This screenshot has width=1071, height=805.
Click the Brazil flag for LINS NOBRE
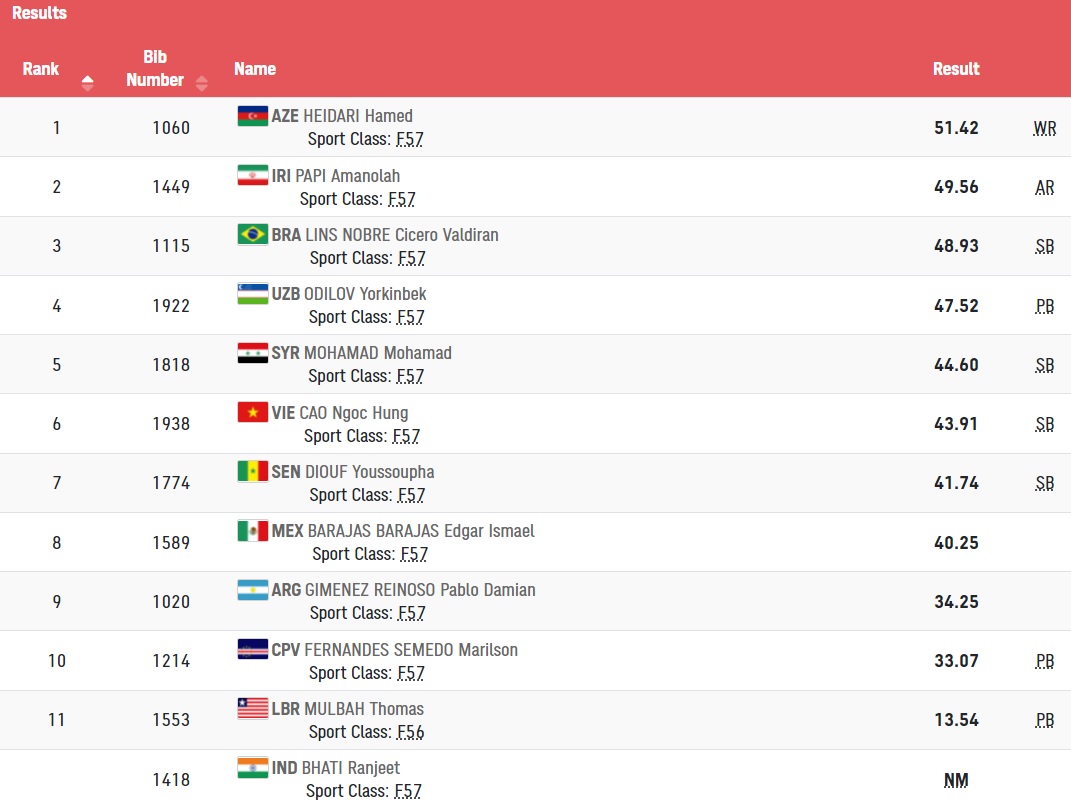pyautogui.click(x=253, y=234)
